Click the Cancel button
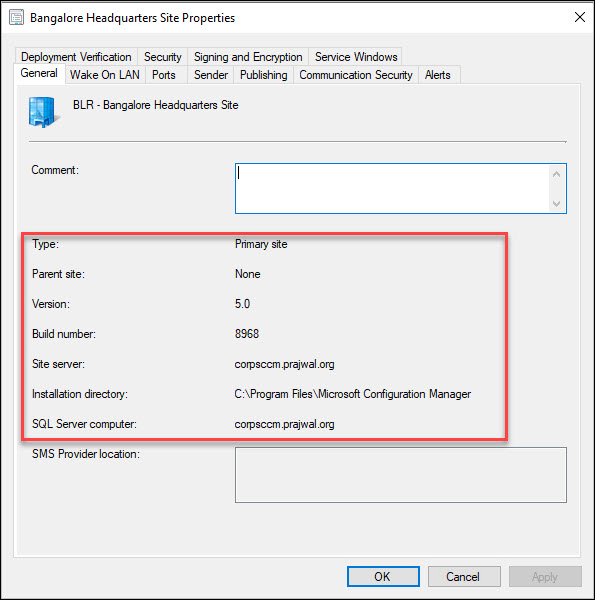The height and width of the screenshot is (600, 595). pos(464,576)
